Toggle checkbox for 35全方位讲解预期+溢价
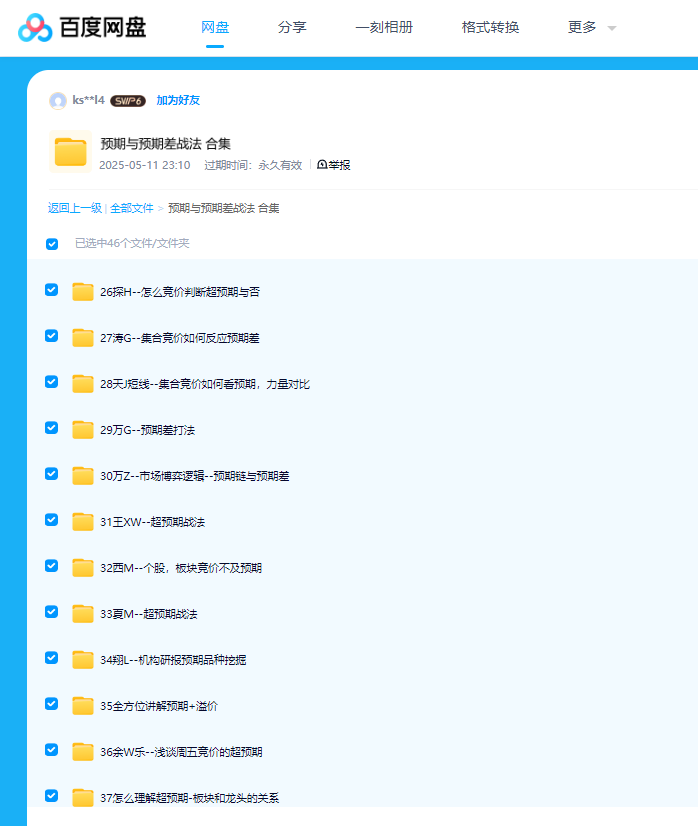 point(52,704)
